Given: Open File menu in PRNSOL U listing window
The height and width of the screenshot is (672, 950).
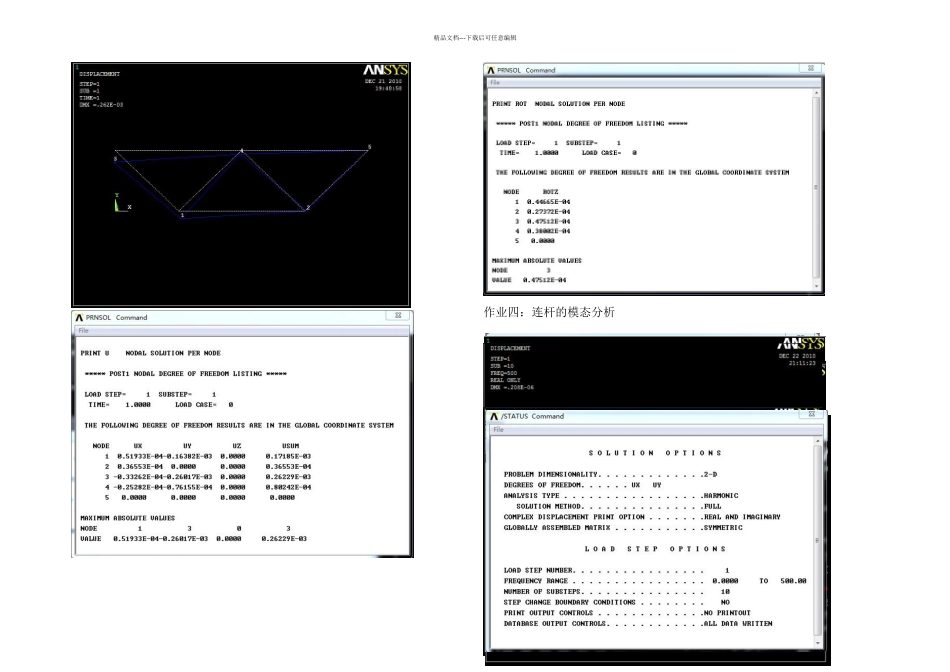Looking at the screenshot, I should point(84,330).
